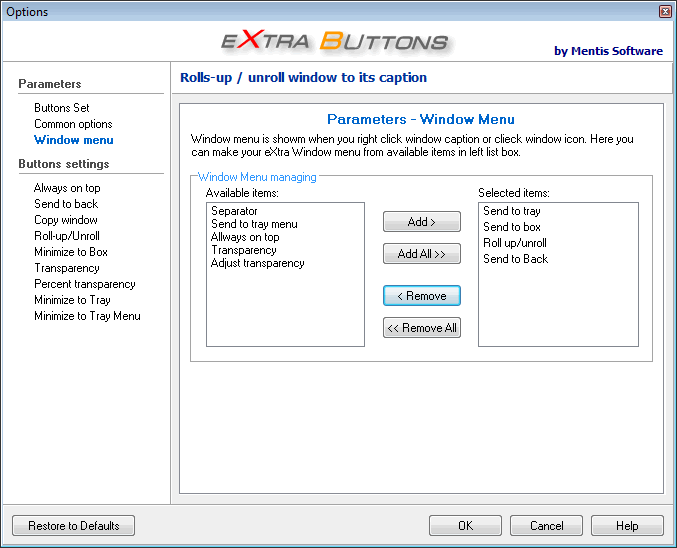The image size is (677, 548).
Task: Choose Send to Back in Selected items
Action: click(x=515, y=259)
